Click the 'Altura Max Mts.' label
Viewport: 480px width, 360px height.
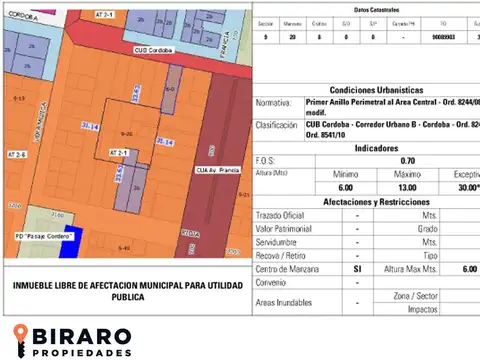[x=410, y=269]
